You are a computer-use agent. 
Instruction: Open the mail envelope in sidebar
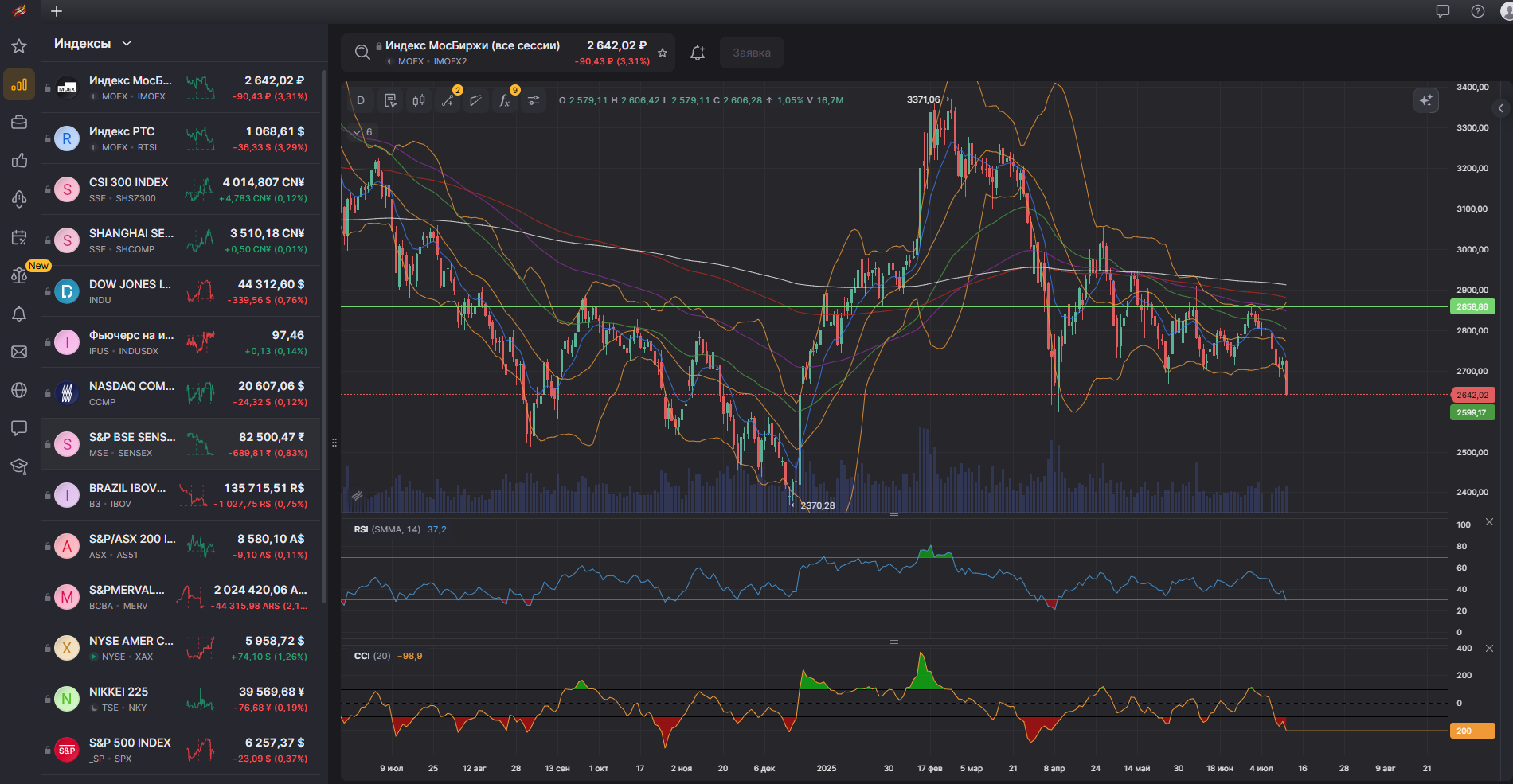[x=19, y=352]
